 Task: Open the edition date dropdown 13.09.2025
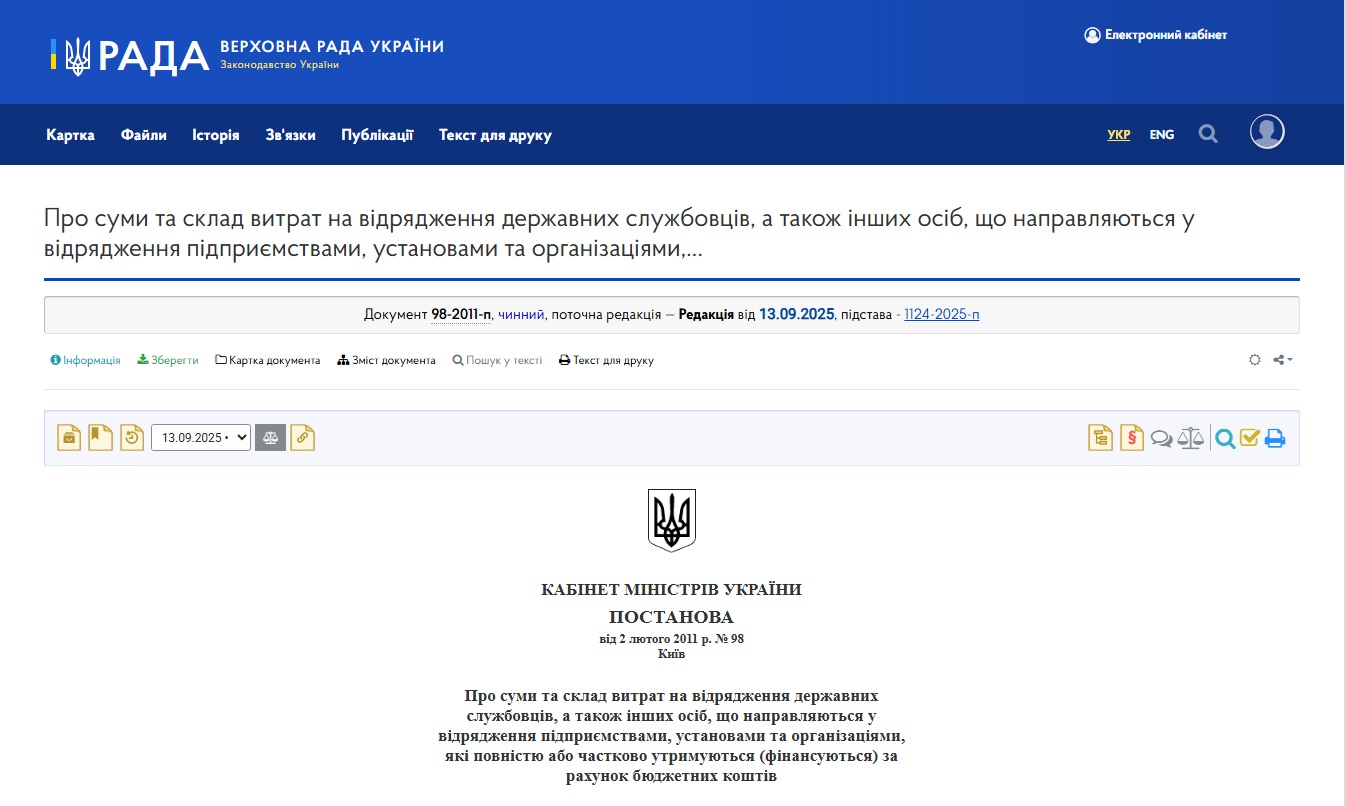200,438
